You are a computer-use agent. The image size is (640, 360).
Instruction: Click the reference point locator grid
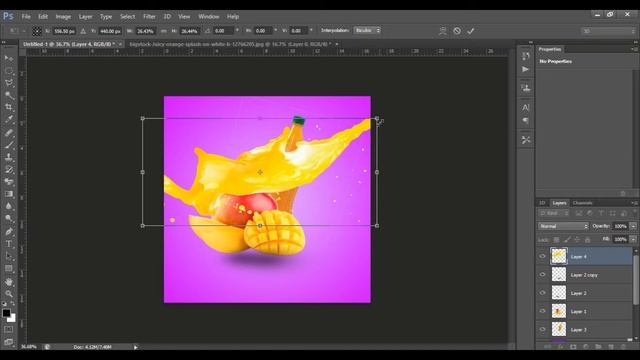37,31
